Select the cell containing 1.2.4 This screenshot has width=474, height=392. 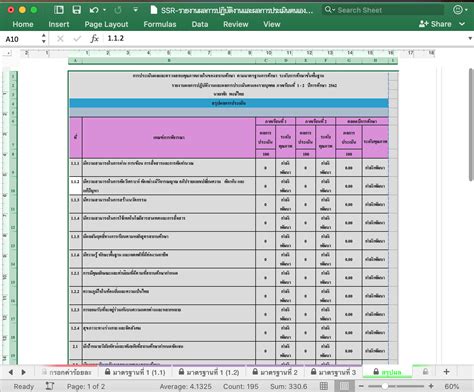point(76,332)
